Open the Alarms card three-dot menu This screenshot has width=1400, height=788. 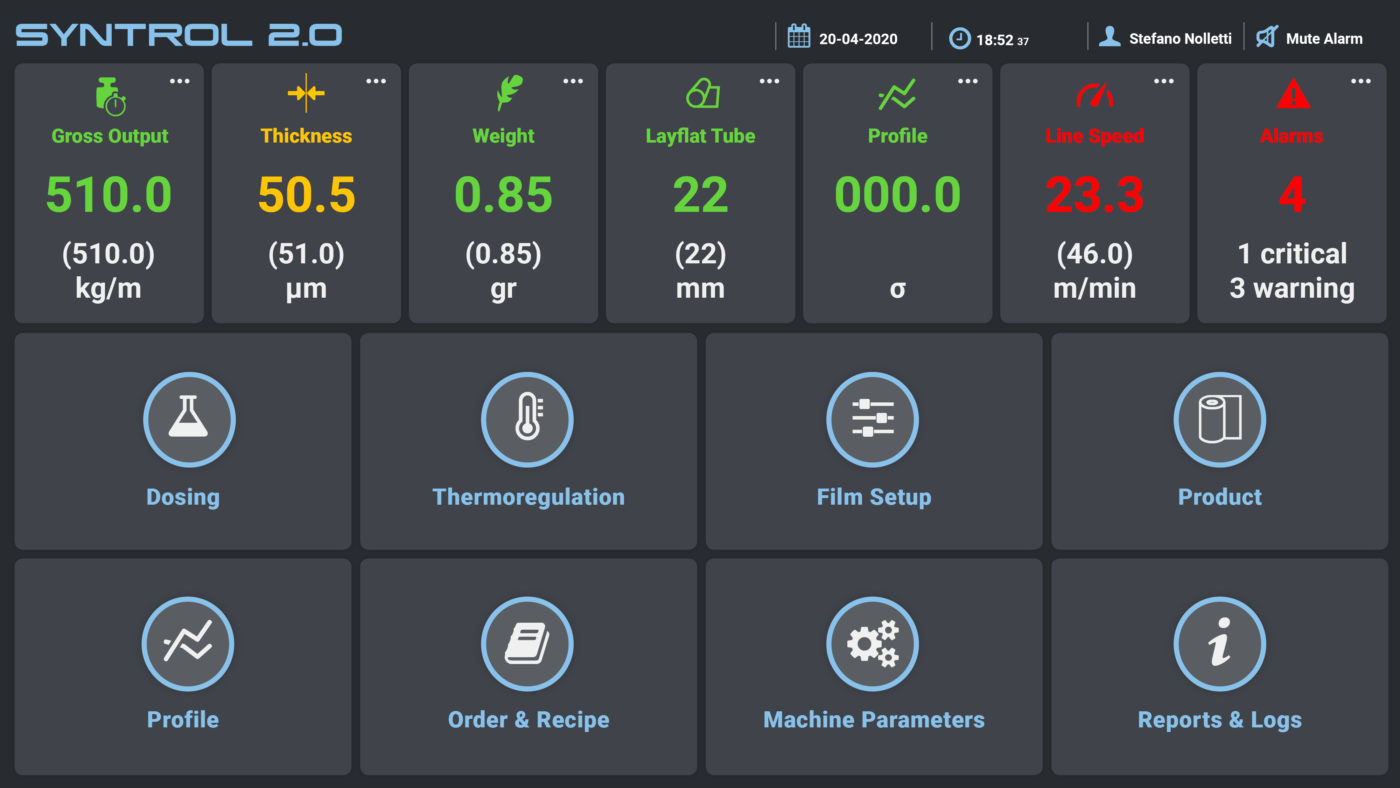(x=1361, y=82)
